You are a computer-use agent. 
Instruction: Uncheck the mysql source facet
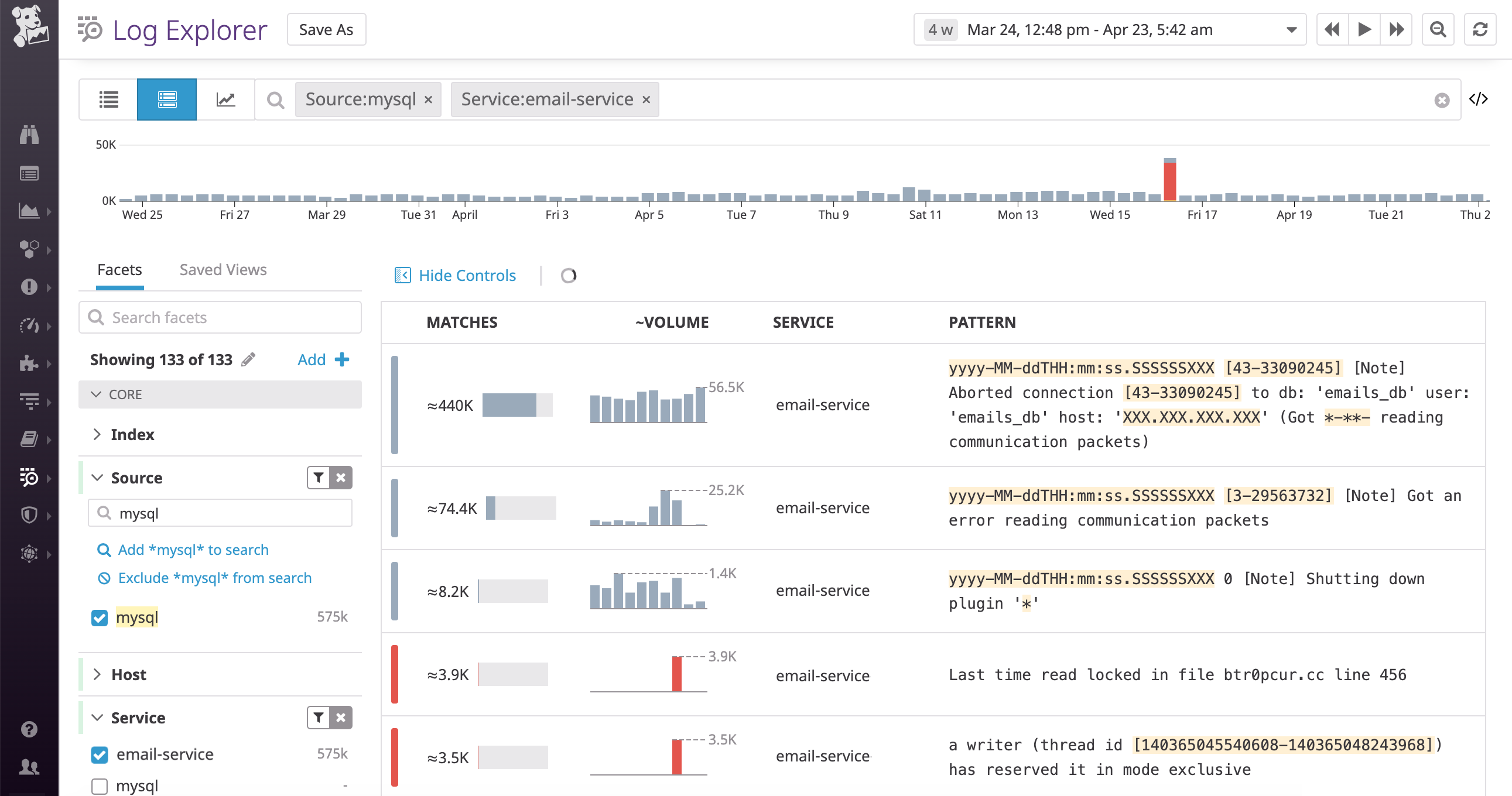(x=100, y=617)
